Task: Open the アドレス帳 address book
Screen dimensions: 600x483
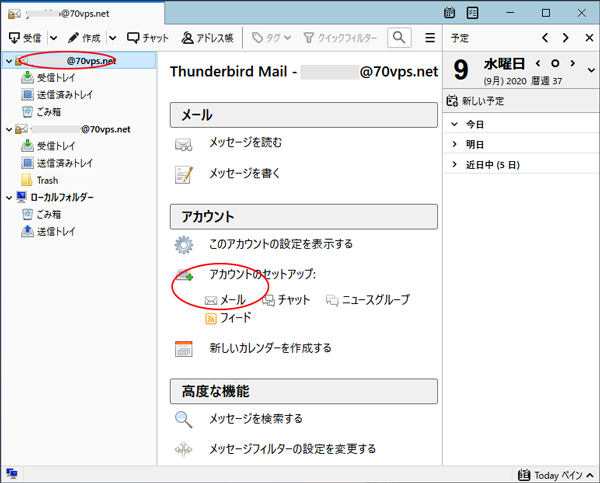Action: click(207, 38)
